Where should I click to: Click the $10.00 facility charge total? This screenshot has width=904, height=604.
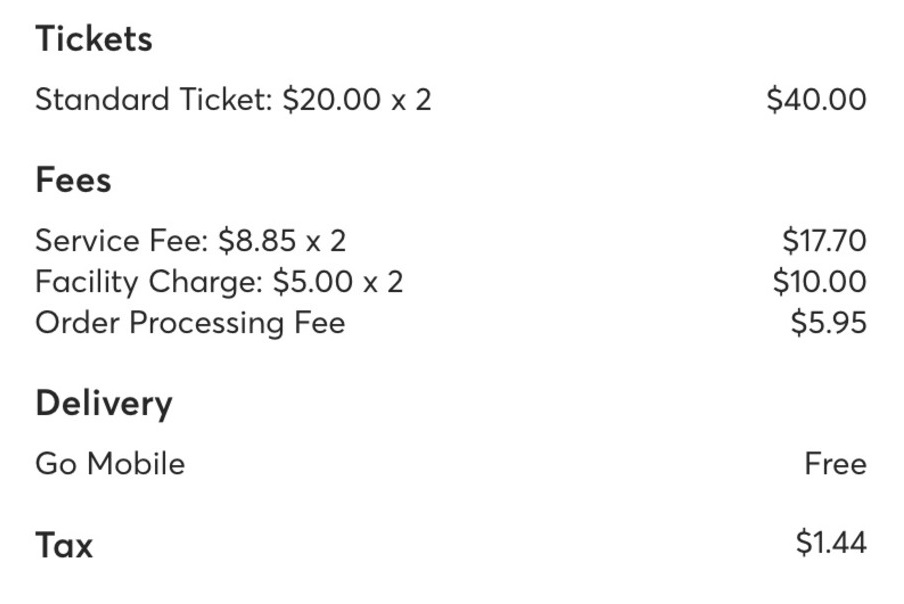coord(819,282)
